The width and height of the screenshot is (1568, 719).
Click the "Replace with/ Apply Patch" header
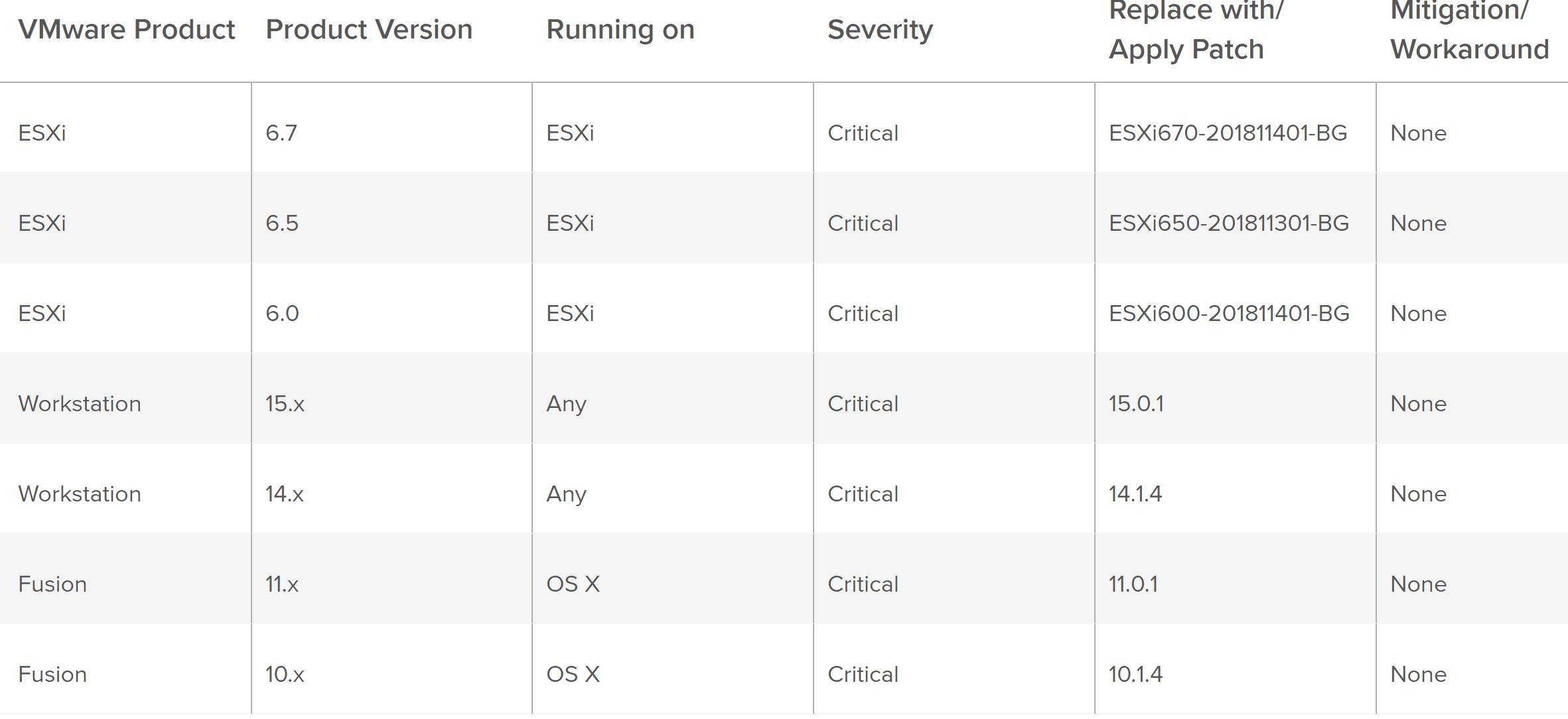pos(1196,30)
